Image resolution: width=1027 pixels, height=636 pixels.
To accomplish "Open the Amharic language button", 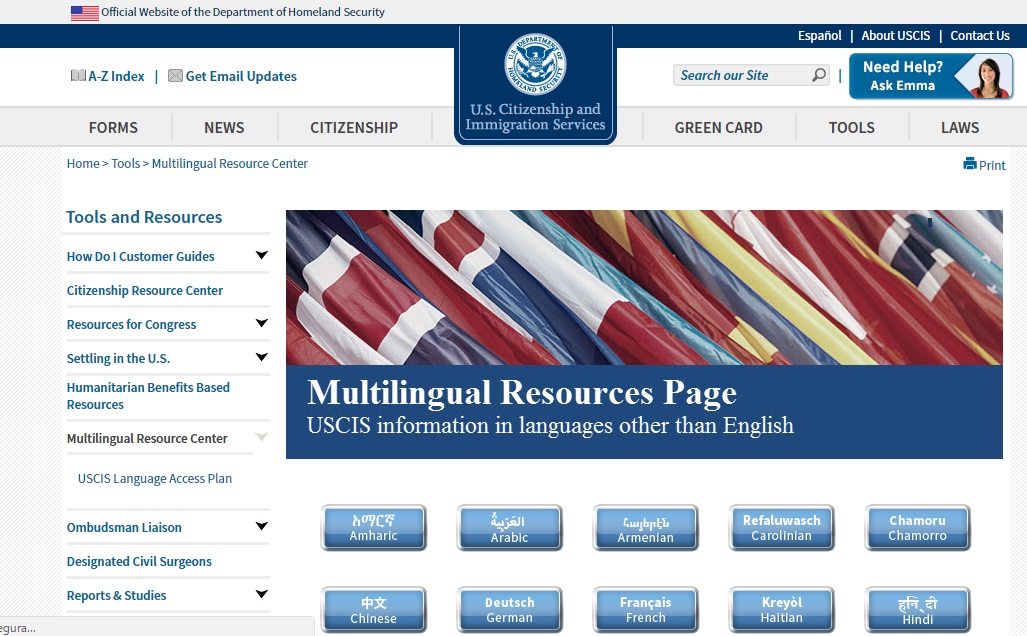I will [x=373, y=528].
